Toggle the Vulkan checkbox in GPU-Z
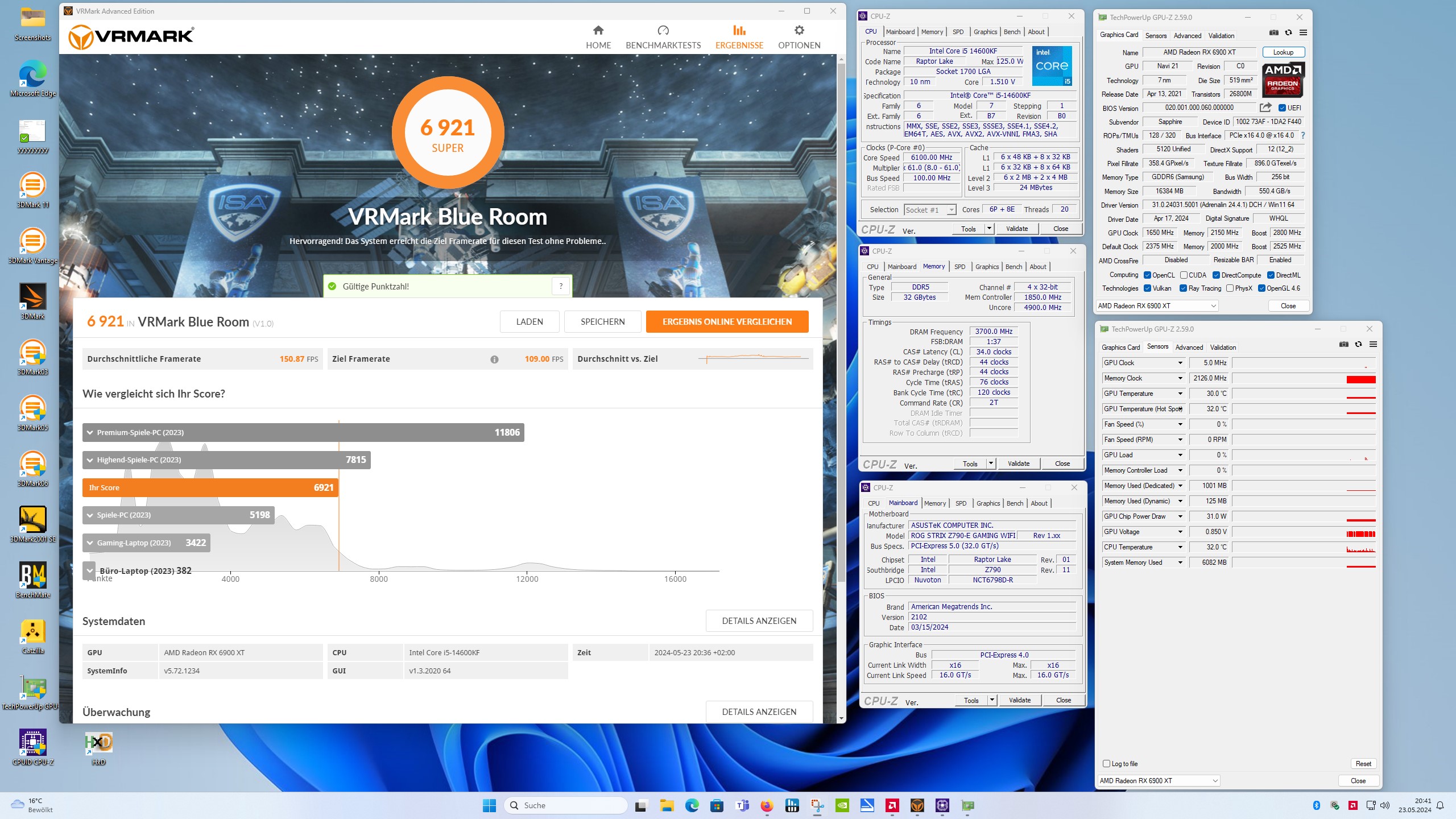The image size is (1456, 819). point(1147,288)
